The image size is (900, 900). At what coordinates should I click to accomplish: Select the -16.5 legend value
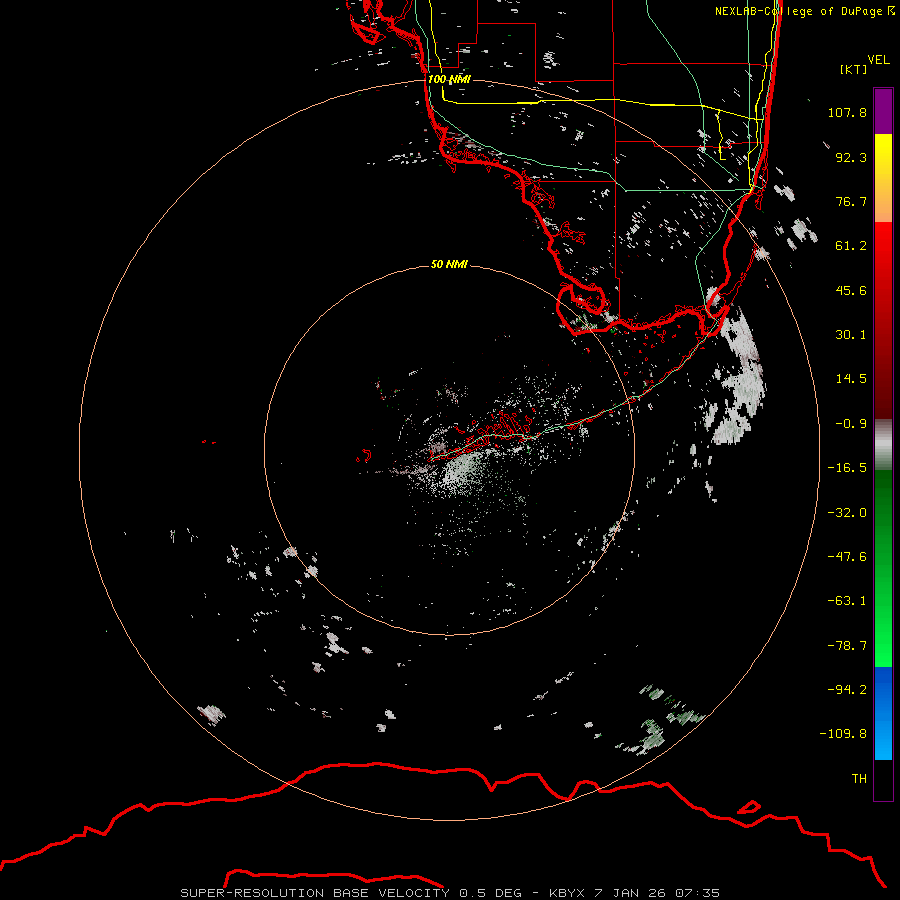(x=847, y=468)
